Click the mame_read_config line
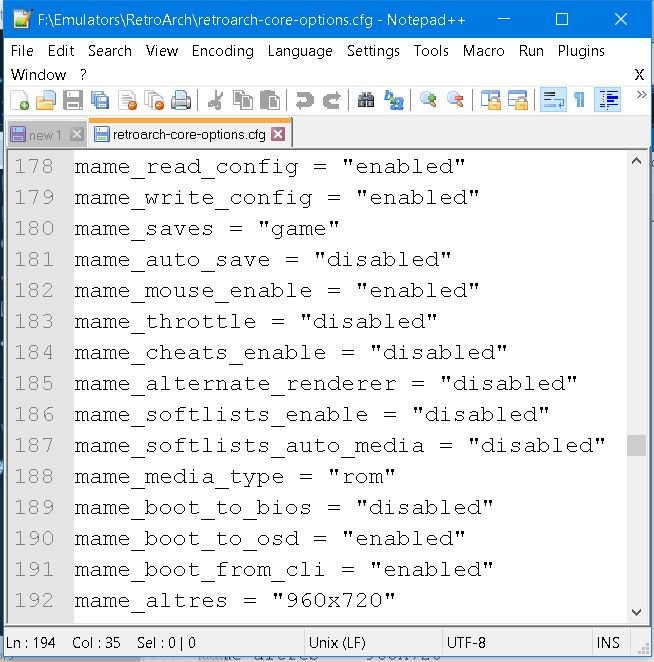 click(x=270, y=167)
